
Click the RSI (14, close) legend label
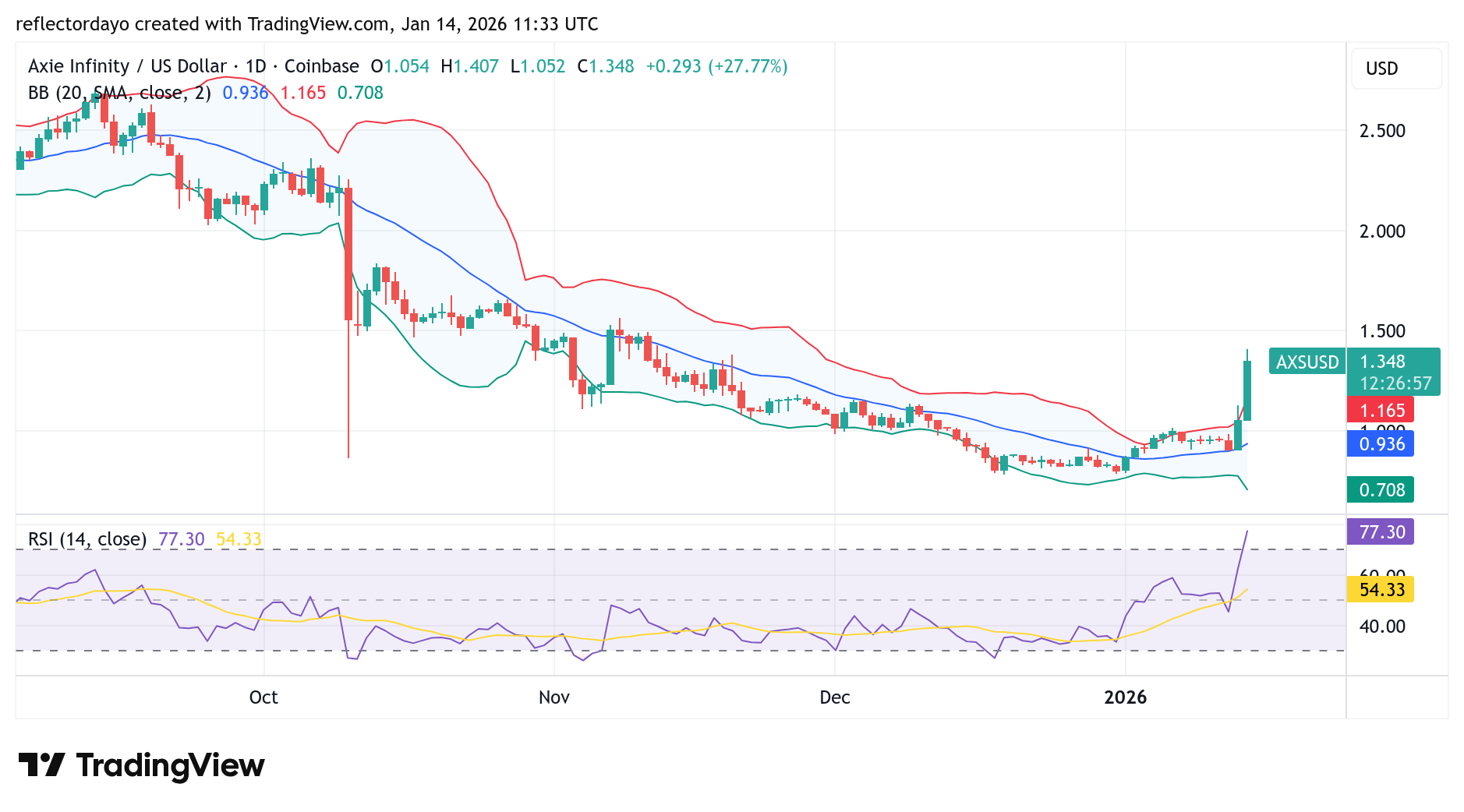(x=87, y=539)
